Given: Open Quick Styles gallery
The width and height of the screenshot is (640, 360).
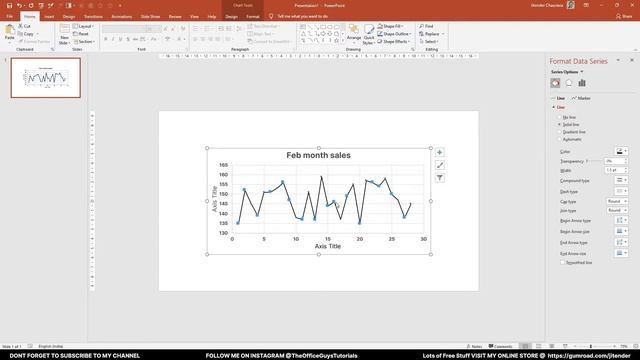Looking at the screenshot, I should pyautogui.click(x=369, y=35).
